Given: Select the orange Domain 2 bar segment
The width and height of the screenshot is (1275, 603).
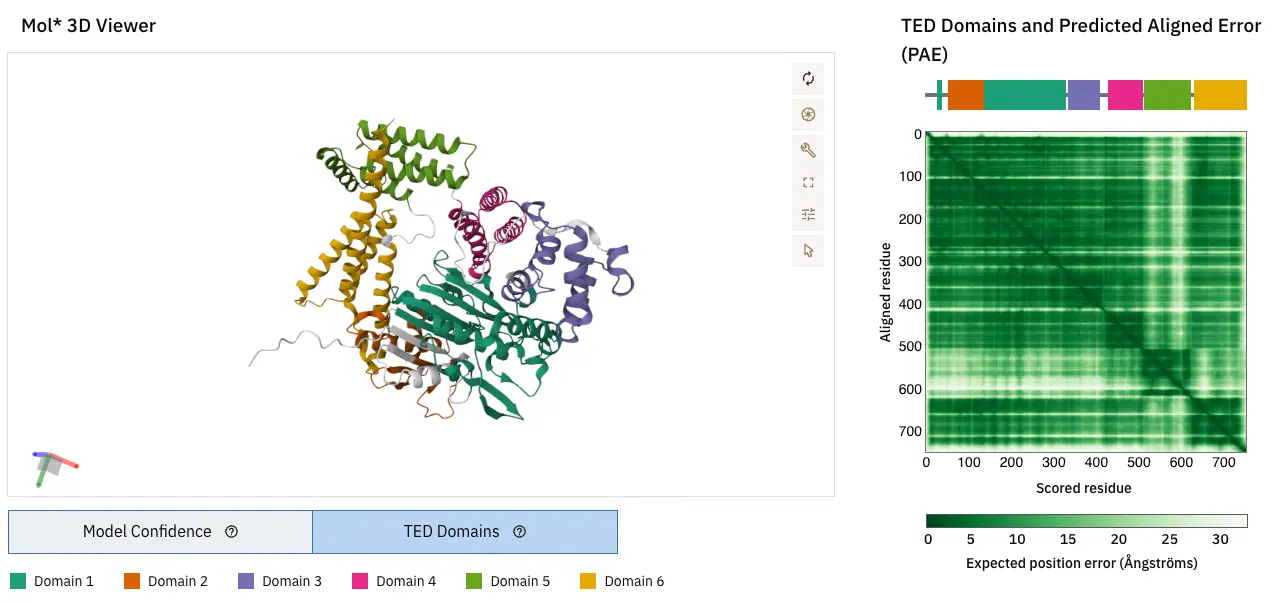Looking at the screenshot, I should point(965,95).
